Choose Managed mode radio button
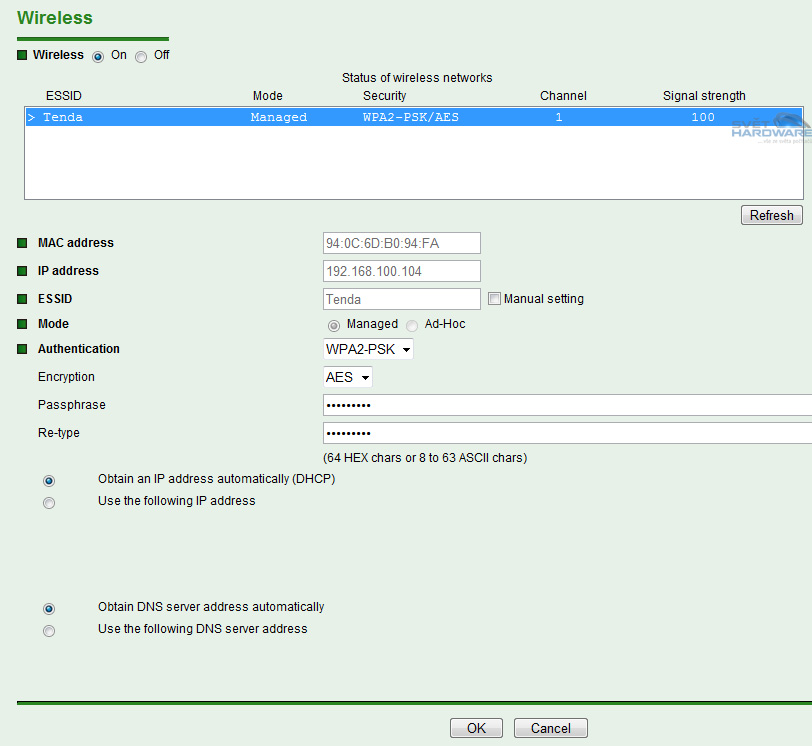The image size is (812, 746). pyautogui.click(x=333, y=326)
